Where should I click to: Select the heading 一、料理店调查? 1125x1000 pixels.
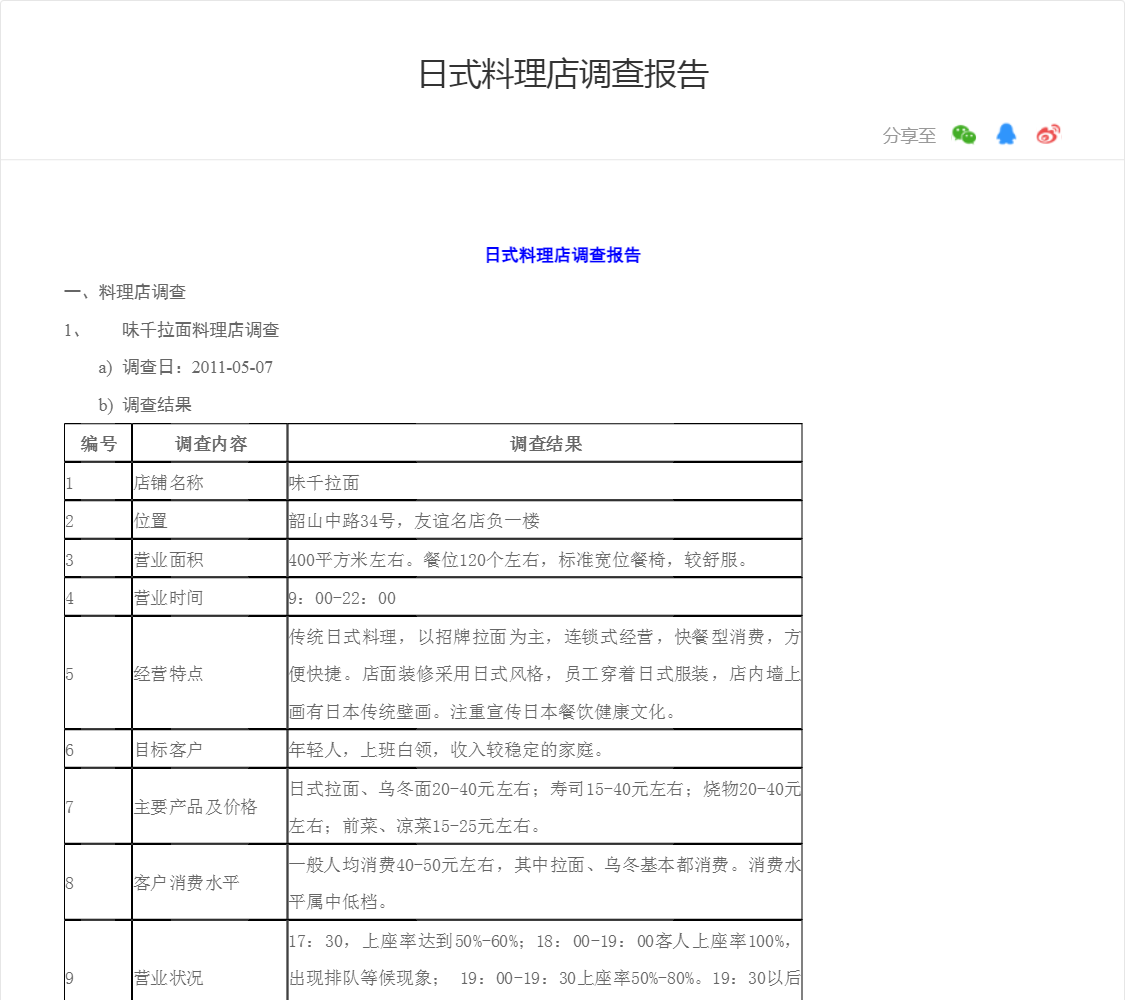pyautogui.click(x=125, y=292)
